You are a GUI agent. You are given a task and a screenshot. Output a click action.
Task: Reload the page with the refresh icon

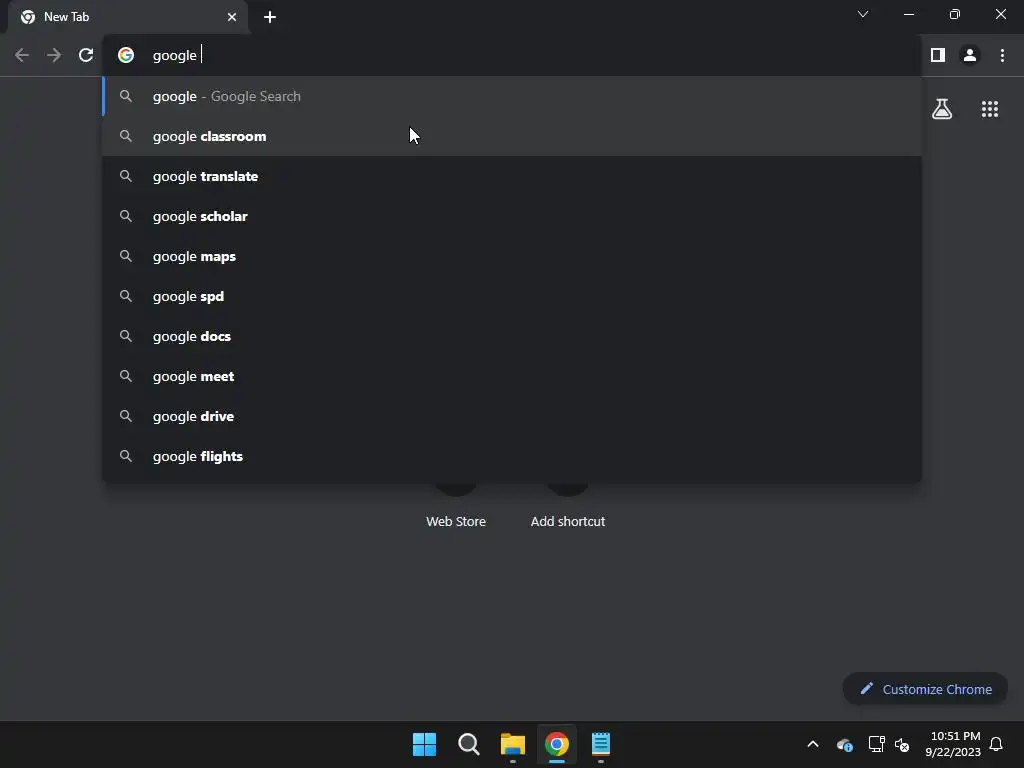(86, 56)
